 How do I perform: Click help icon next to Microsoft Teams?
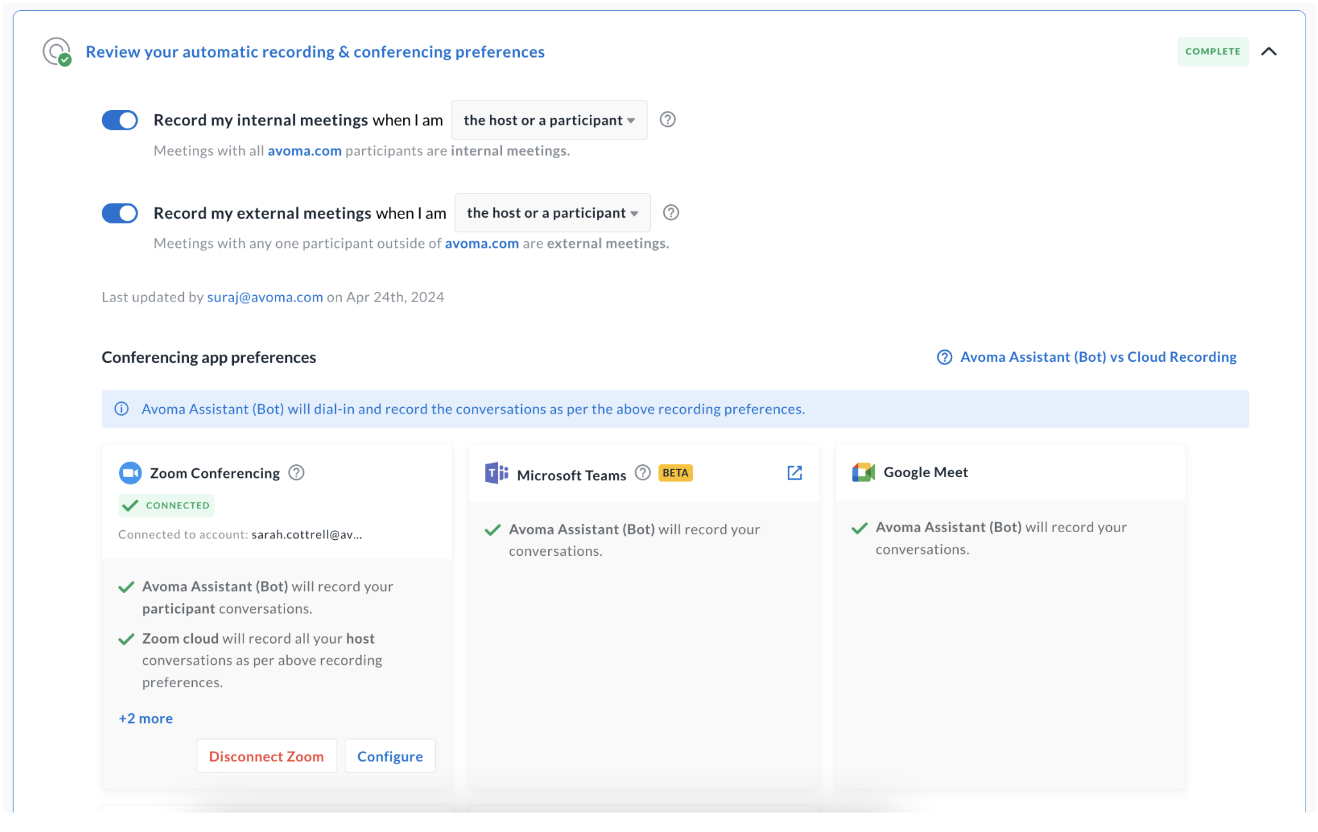pyautogui.click(x=643, y=473)
